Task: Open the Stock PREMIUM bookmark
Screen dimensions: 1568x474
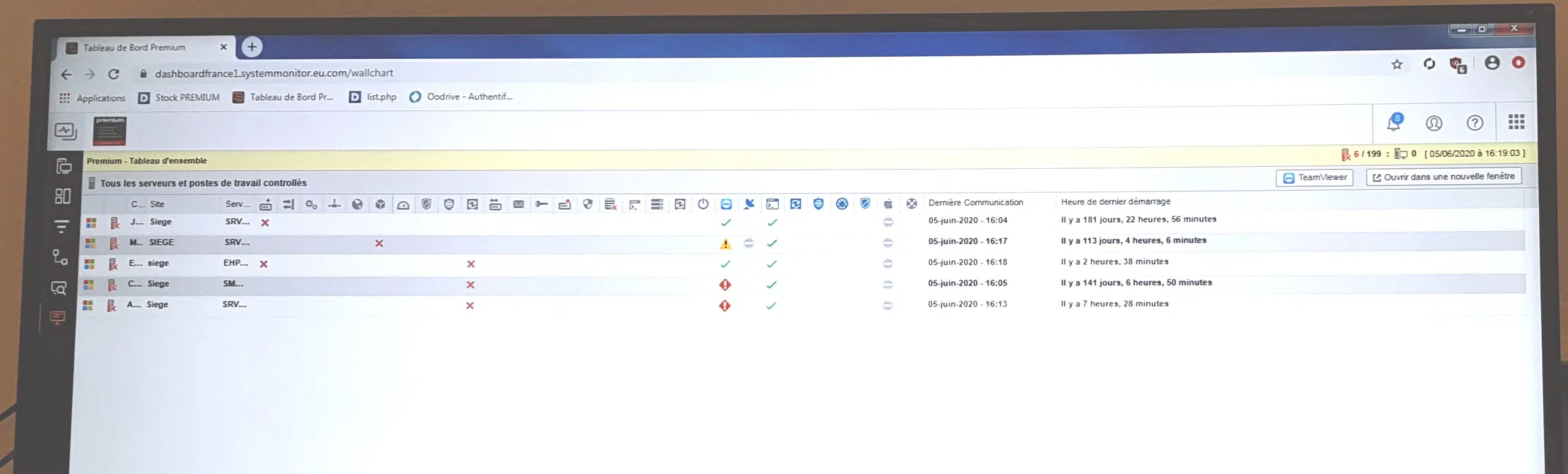Action: coord(179,98)
